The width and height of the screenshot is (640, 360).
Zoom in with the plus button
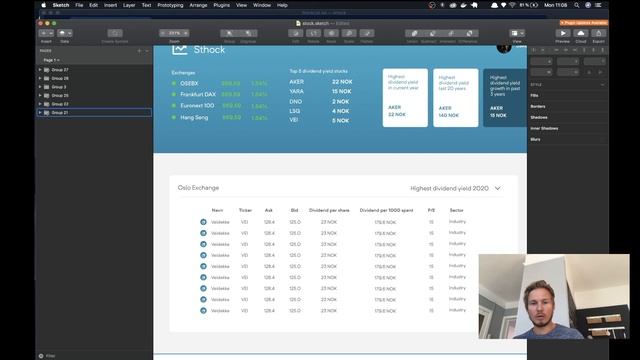coord(185,33)
